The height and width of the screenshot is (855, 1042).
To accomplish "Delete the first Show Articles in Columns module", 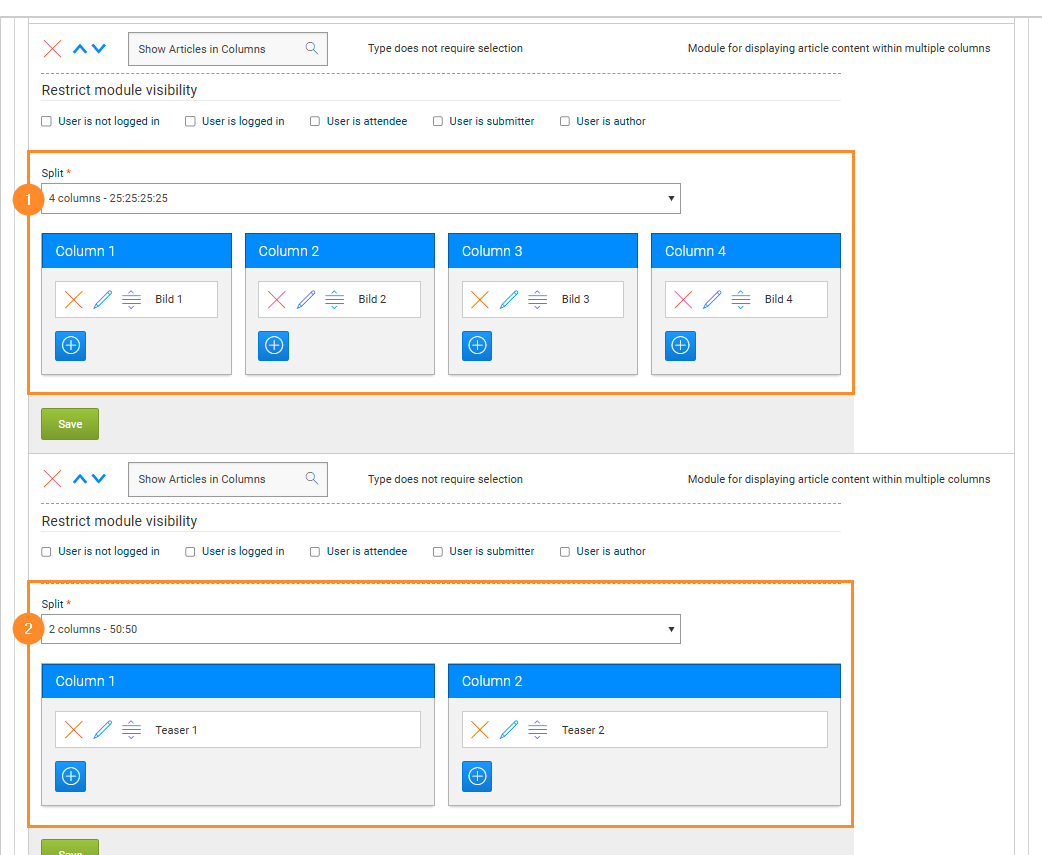I will click(52, 48).
